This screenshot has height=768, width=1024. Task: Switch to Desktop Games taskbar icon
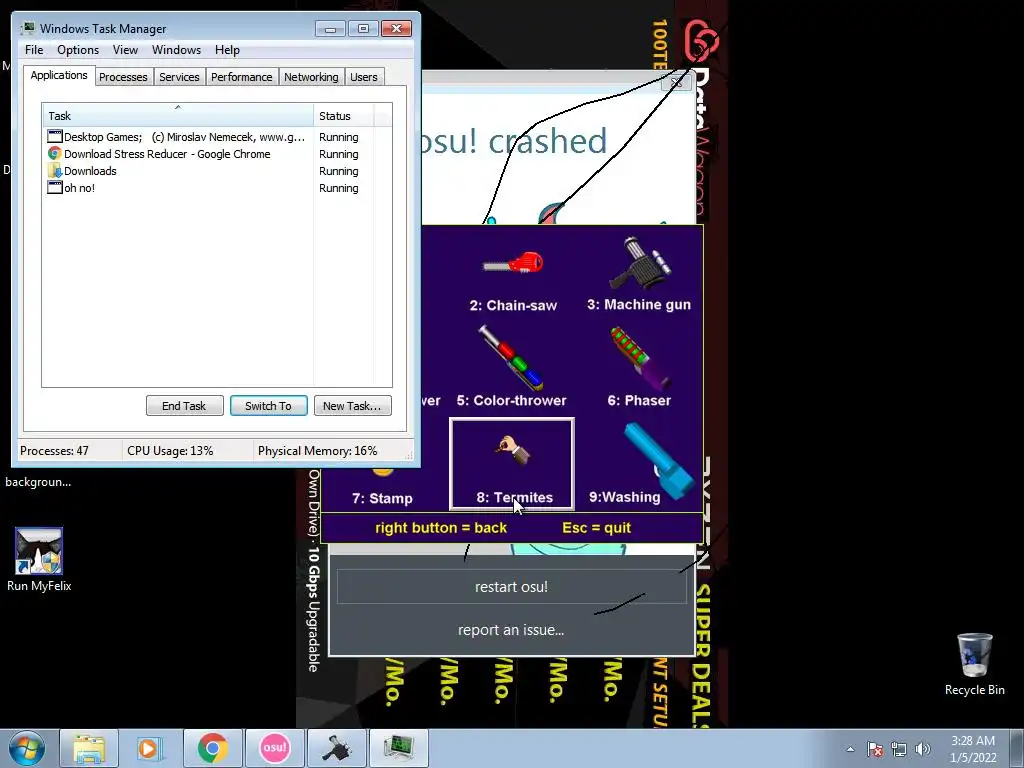pyautogui.click(x=336, y=748)
